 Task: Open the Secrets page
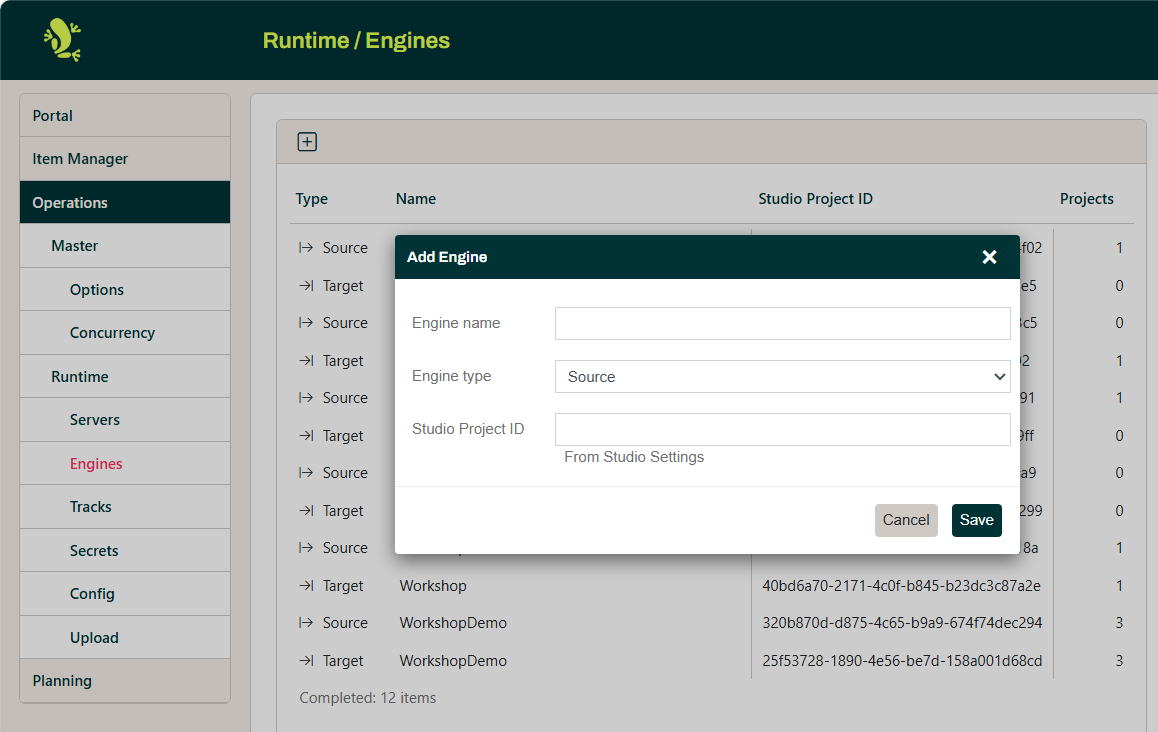tap(94, 550)
